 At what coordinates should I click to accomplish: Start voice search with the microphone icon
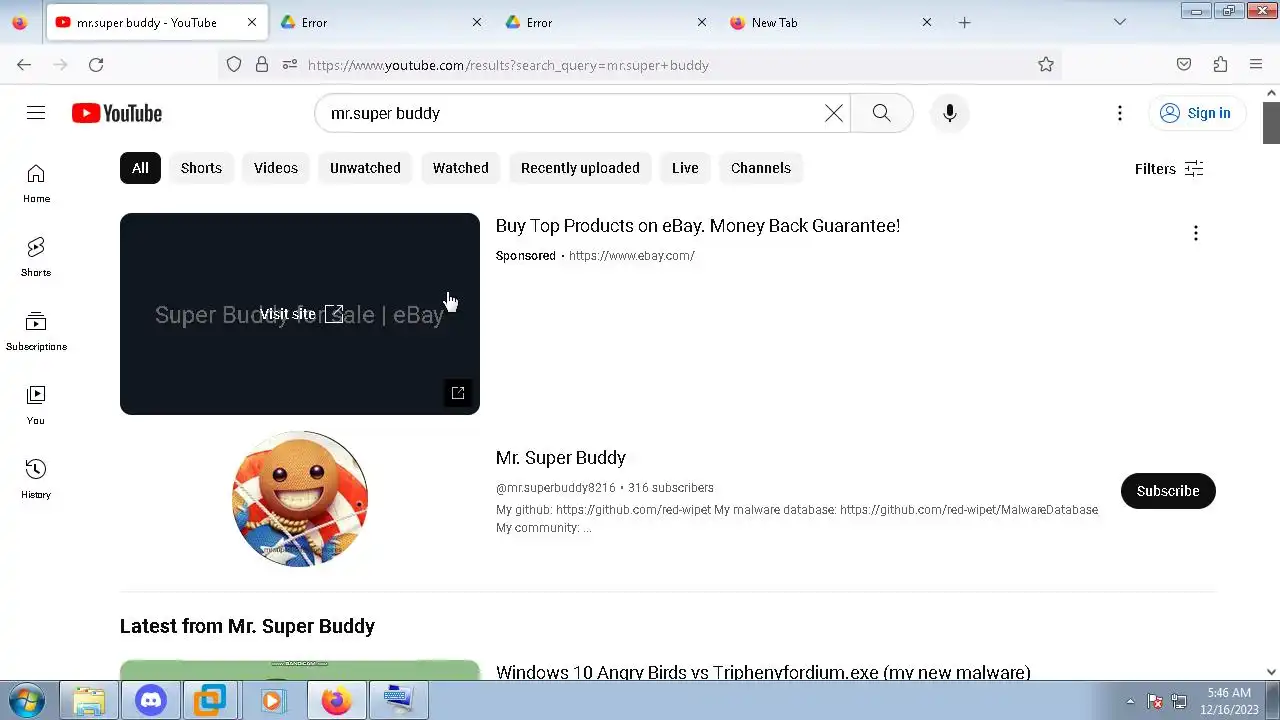pyautogui.click(x=949, y=113)
